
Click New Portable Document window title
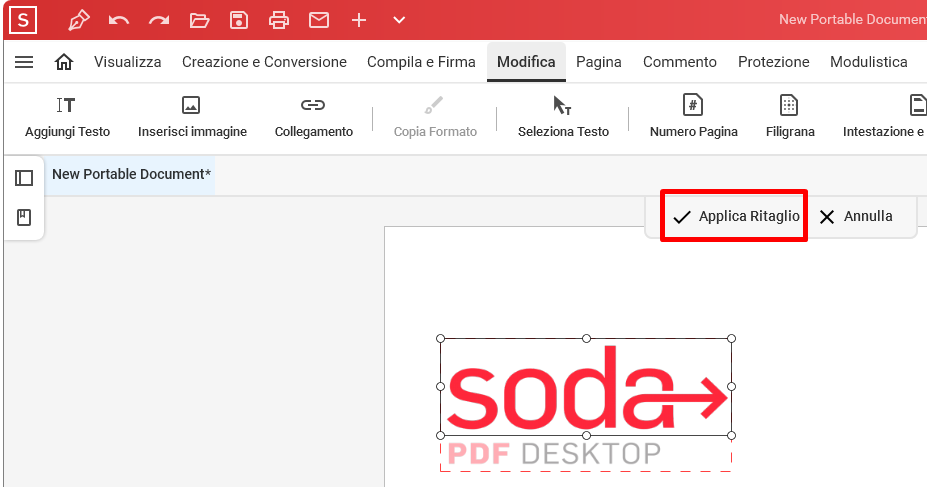853,20
